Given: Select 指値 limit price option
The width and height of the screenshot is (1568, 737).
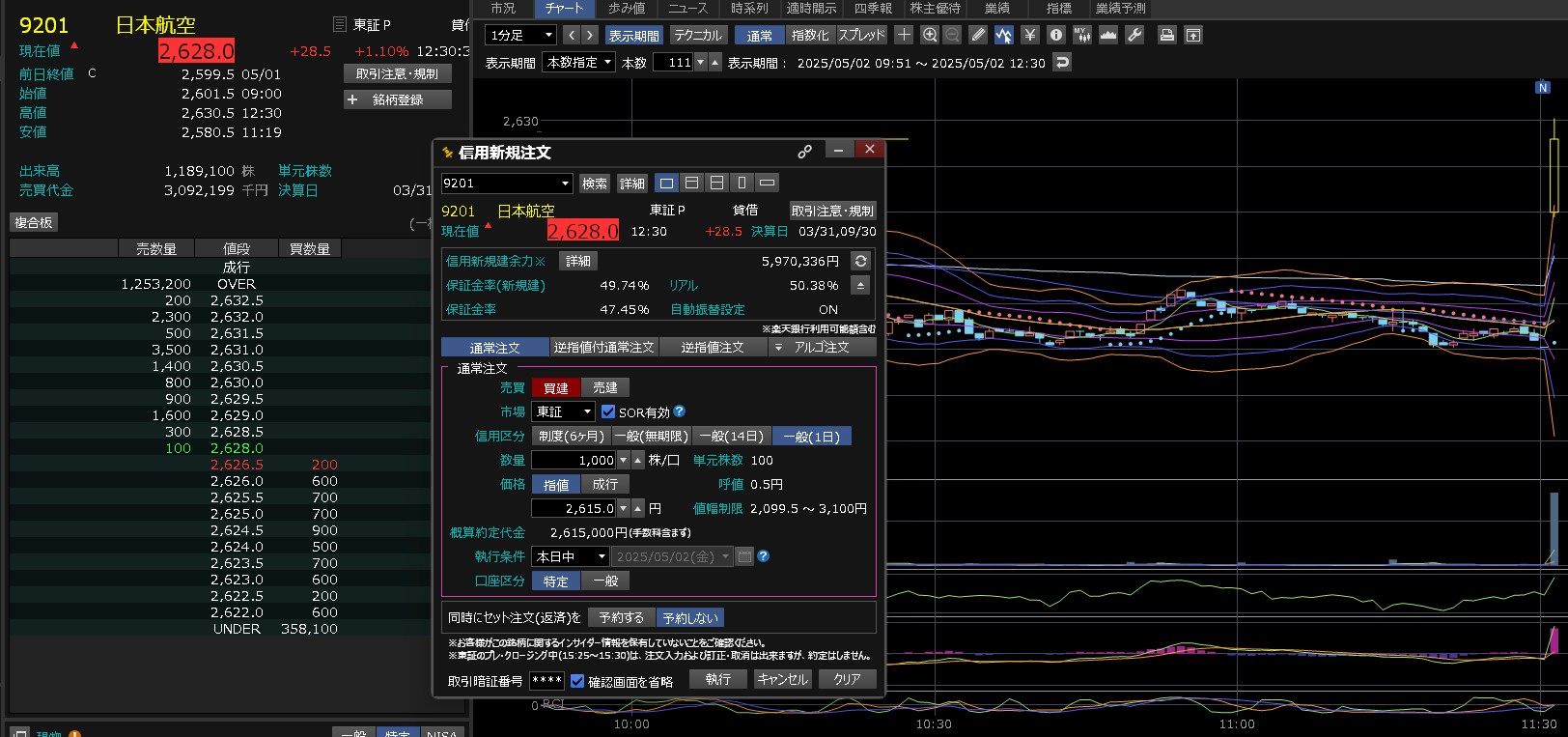Looking at the screenshot, I should click(x=556, y=484).
